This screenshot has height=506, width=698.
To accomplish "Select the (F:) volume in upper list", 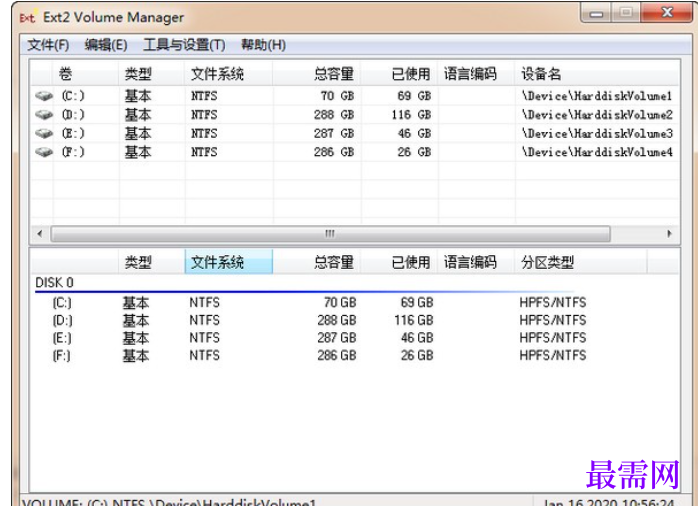I will pos(73,152).
